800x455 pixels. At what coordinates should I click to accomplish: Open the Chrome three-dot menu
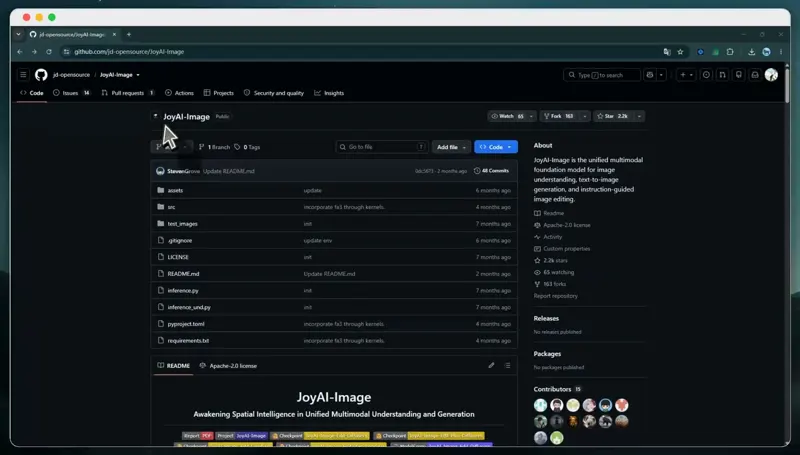coord(781,52)
